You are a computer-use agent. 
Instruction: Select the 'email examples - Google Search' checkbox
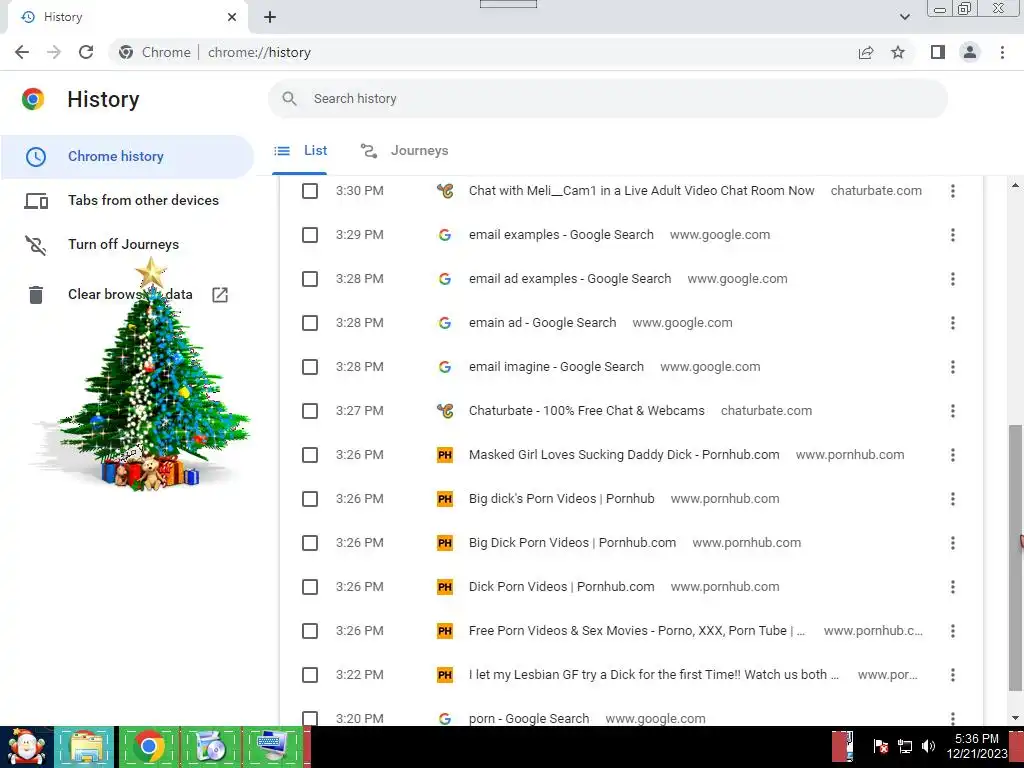coord(310,235)
